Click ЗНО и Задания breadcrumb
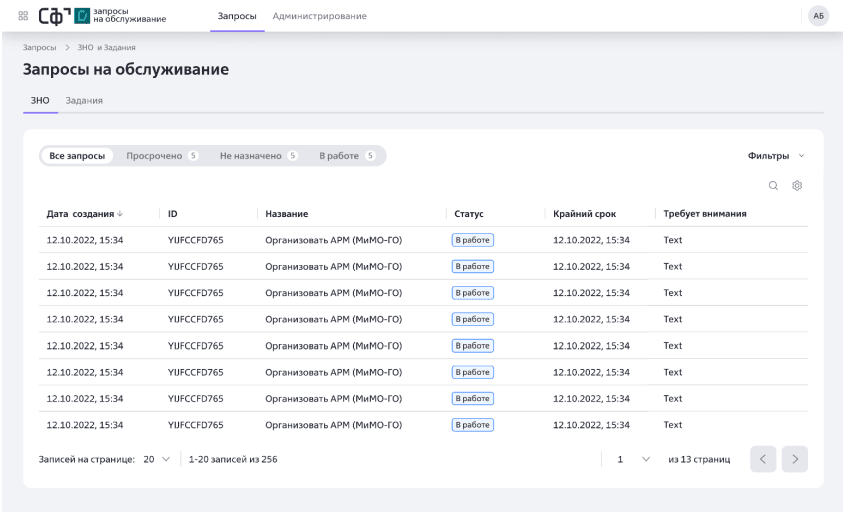This screenshot has height=512, width=843. pyautogui.click(x=106, y=47)
